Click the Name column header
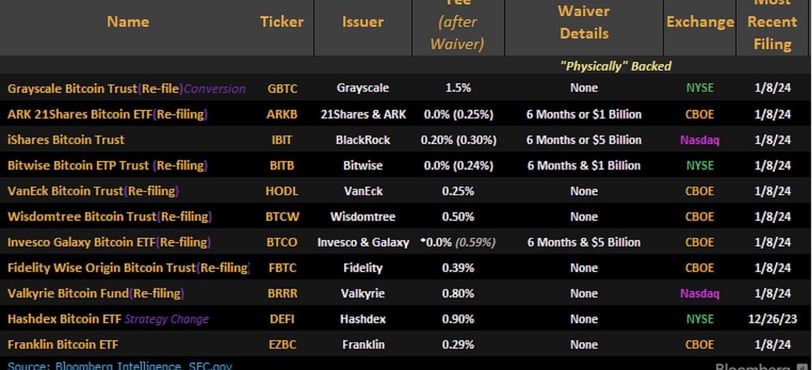This screenshot has width=812, height=370. tap(128, 22)
